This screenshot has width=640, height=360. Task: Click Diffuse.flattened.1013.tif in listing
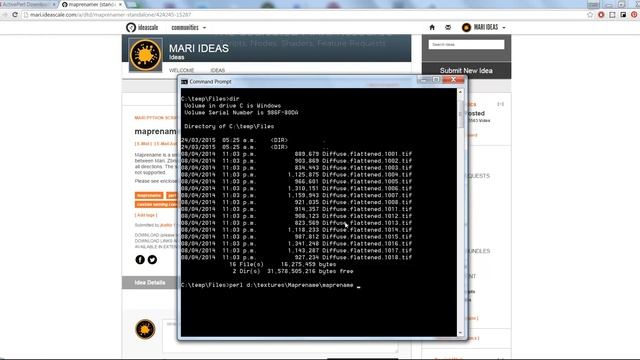coord(367,223)
